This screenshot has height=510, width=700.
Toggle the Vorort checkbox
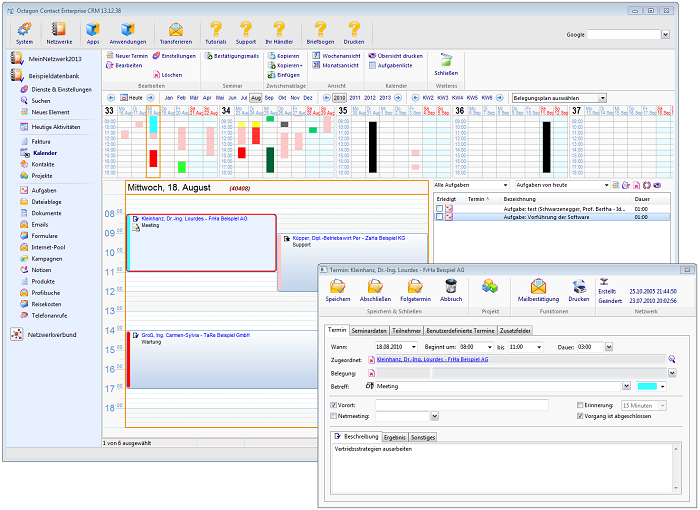click(x=333, y=405)
